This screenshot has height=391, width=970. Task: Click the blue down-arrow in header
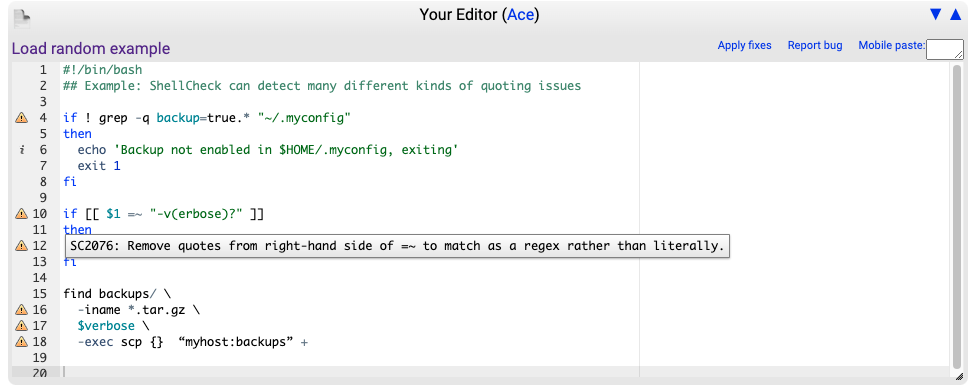[935, 15]
